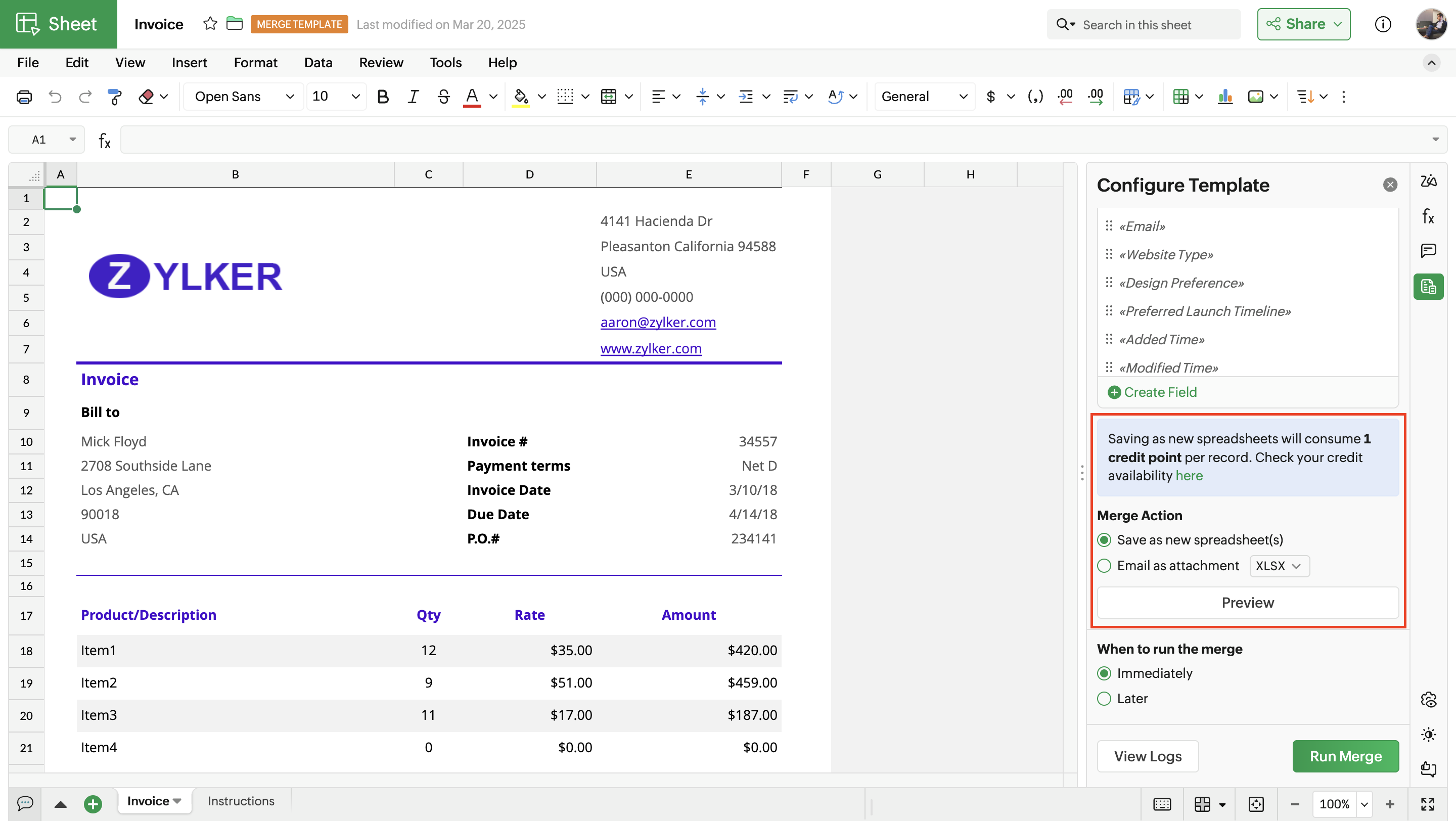Click the fill color highlighter swatch
Screen dimensions: 1456x821
521,97
